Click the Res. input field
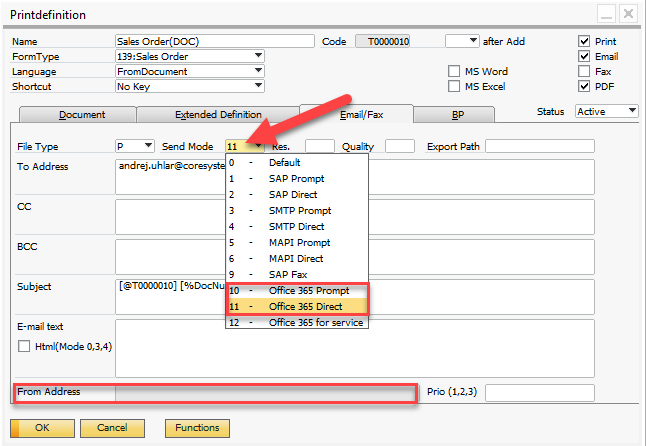This screenshot has height=446, width=646. click(320, 146)
